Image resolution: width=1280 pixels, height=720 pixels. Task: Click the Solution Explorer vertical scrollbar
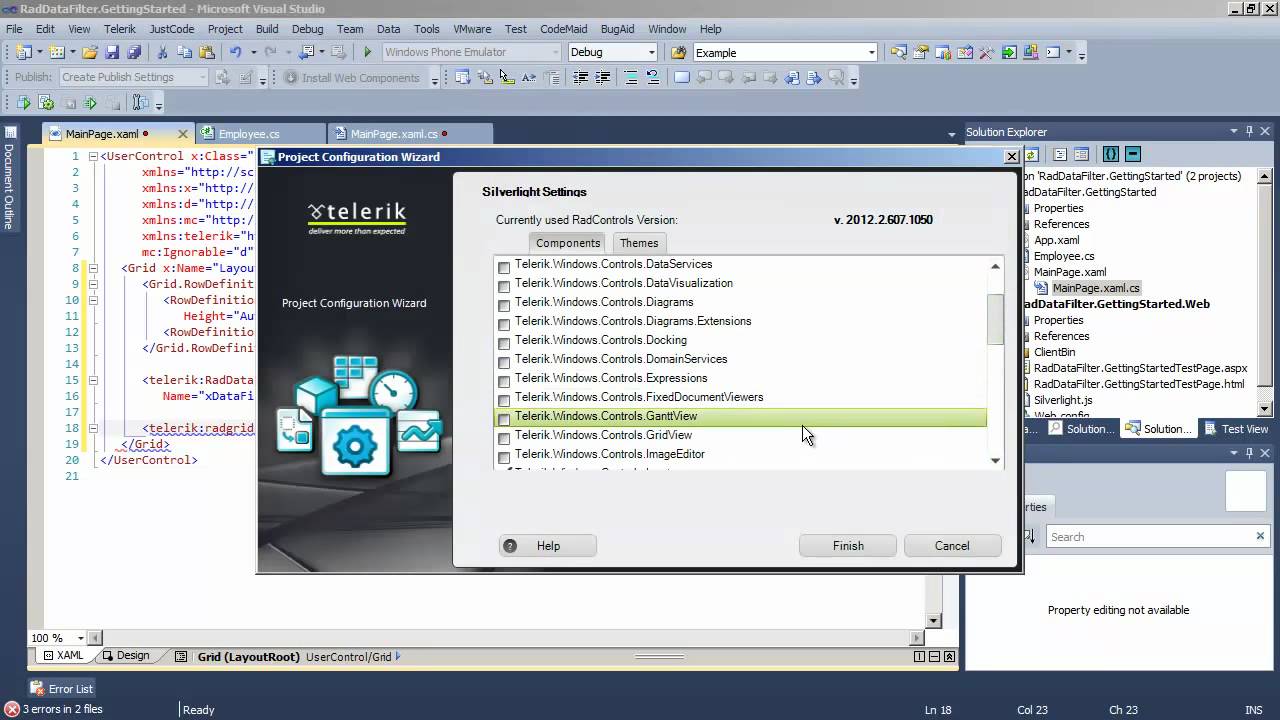click(x=1264, y=290)
